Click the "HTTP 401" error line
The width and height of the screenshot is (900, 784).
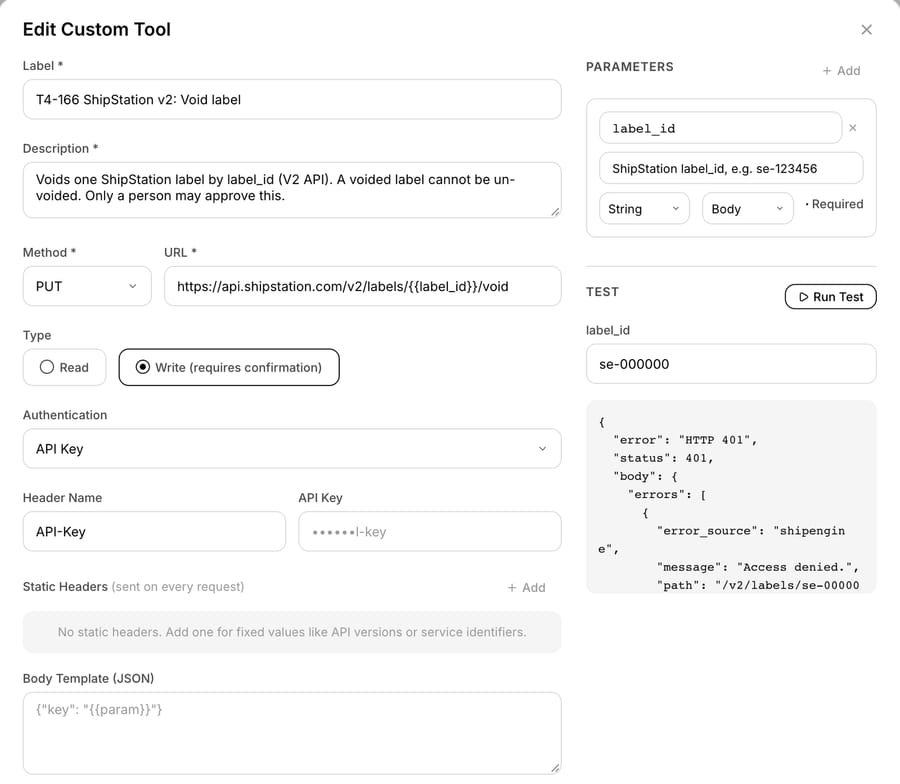coord(685,440)
